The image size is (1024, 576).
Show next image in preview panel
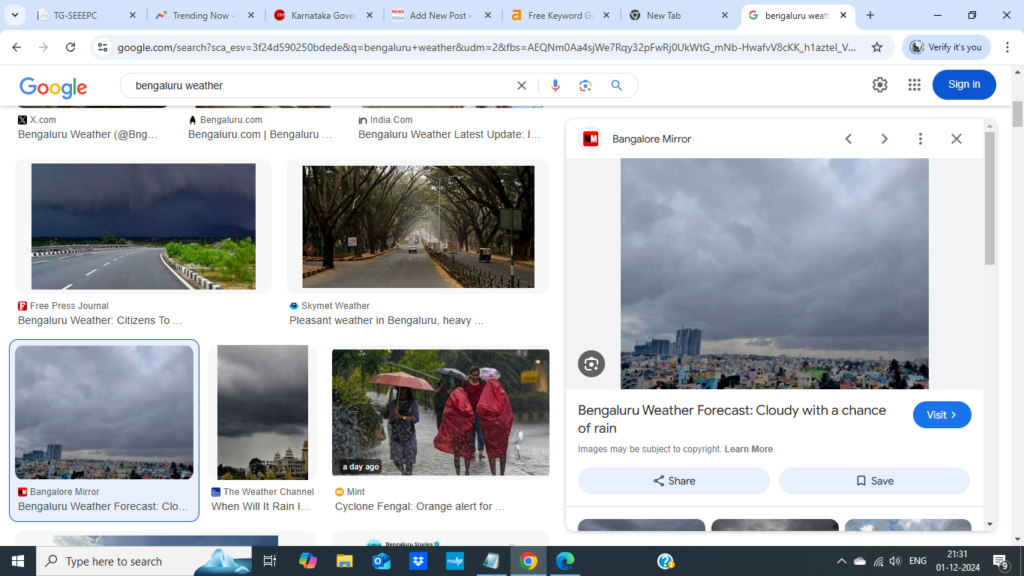[884, 138]
